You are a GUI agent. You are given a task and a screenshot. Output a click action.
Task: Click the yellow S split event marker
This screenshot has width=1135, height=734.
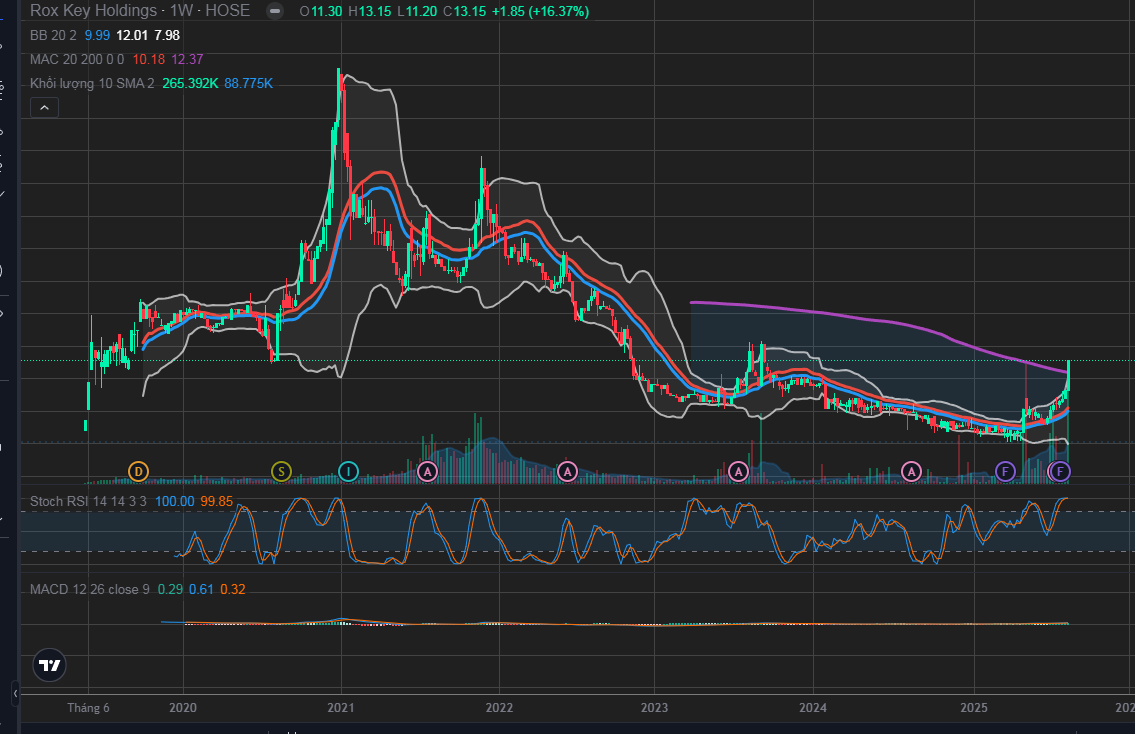pyautogui.click(x=281, y=472)
